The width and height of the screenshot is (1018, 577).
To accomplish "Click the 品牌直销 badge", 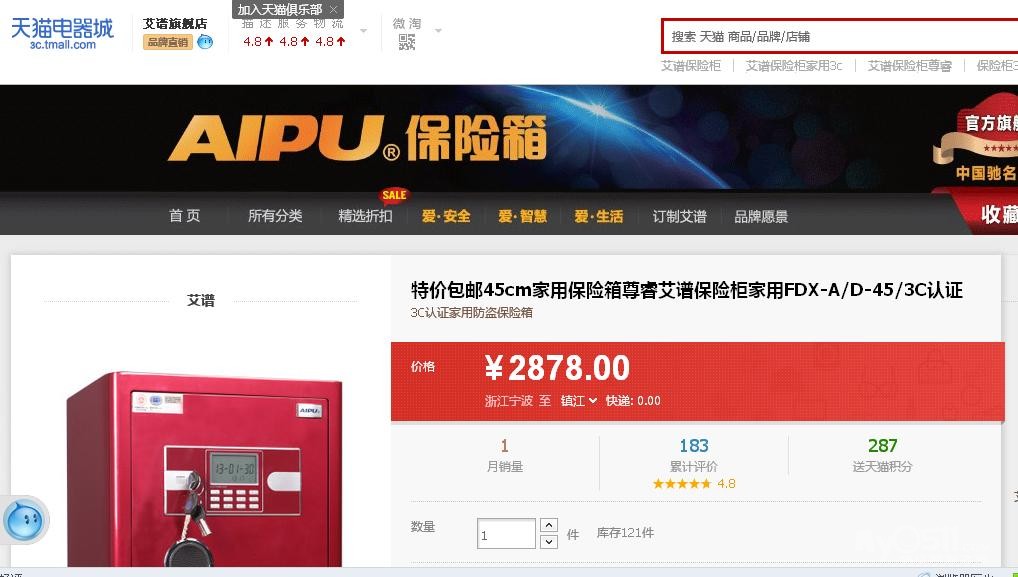I will [168, 42].
